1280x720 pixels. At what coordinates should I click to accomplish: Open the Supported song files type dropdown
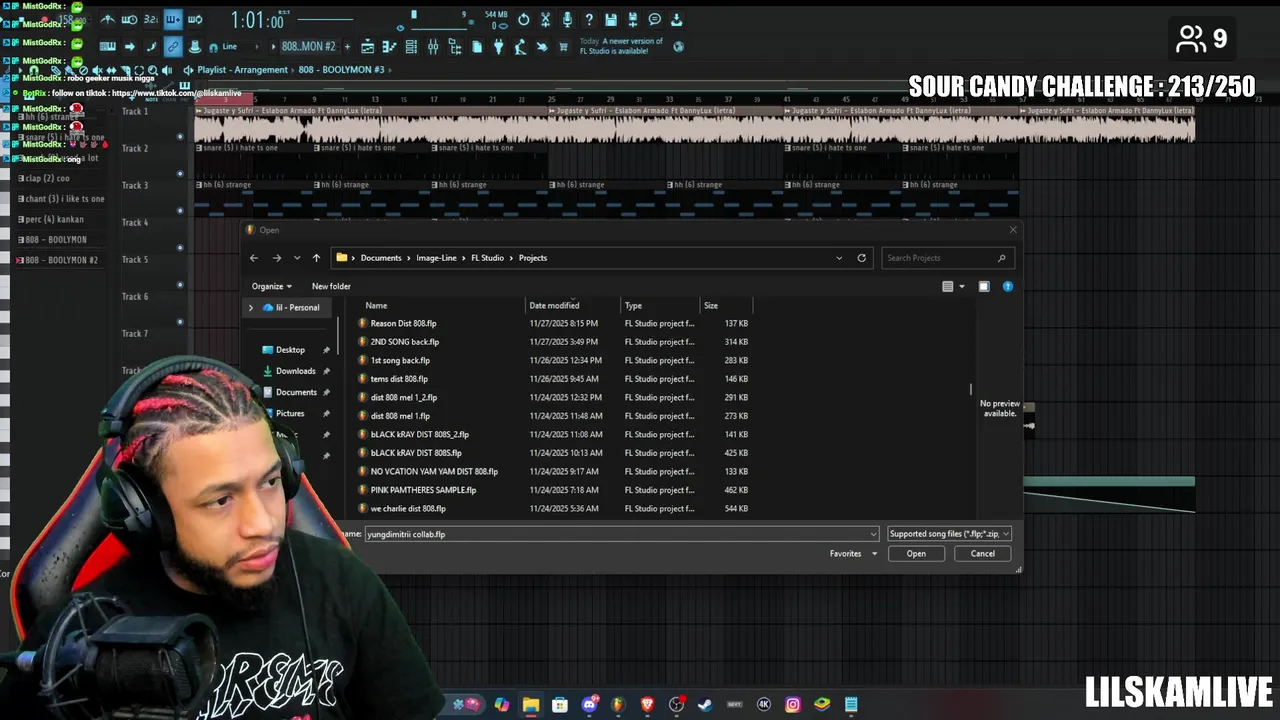click(x=949, y=534)
